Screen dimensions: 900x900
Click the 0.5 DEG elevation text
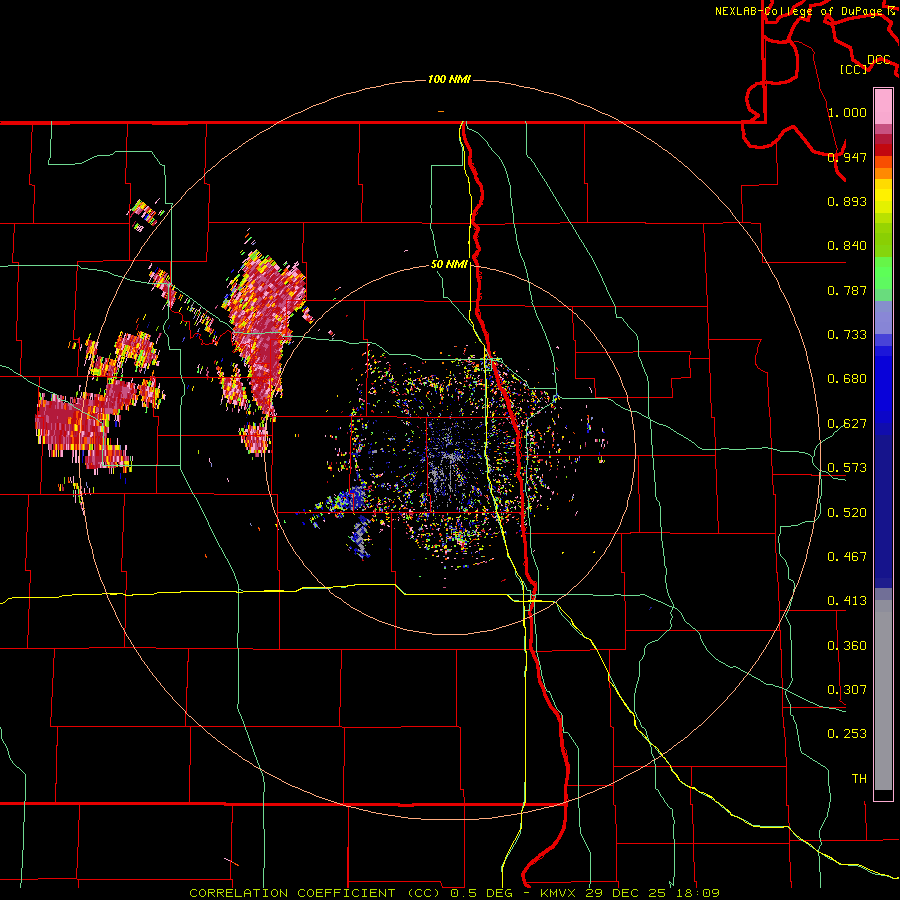point(481,893)
